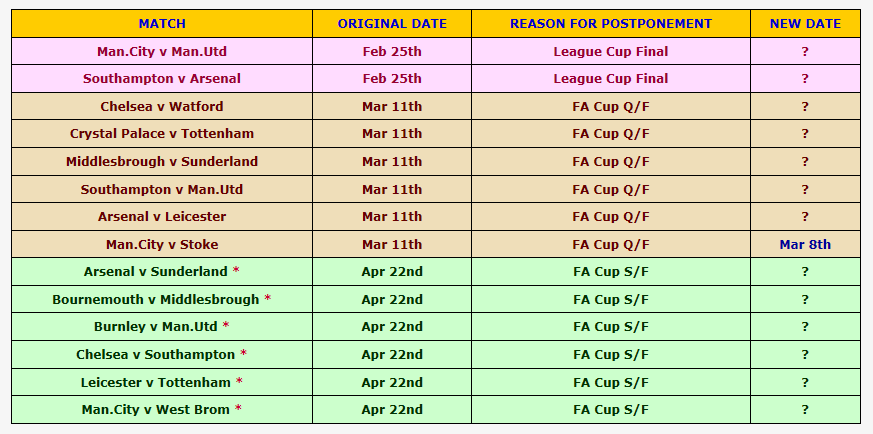Image resolution: width=873 pixels, height=434 pixels.
Task: Click the Man.City v West Brom match
Action: coord(155,409)
